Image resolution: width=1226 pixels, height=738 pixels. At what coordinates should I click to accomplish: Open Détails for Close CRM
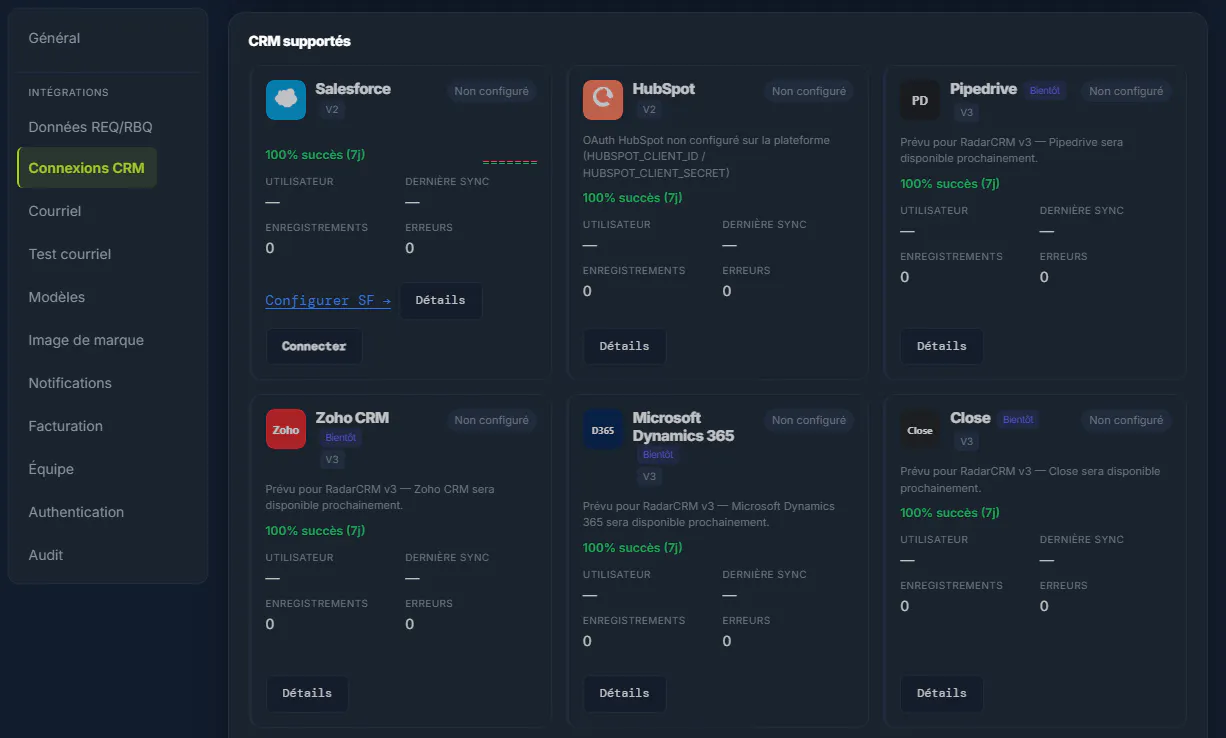click(x=942, y=693)
